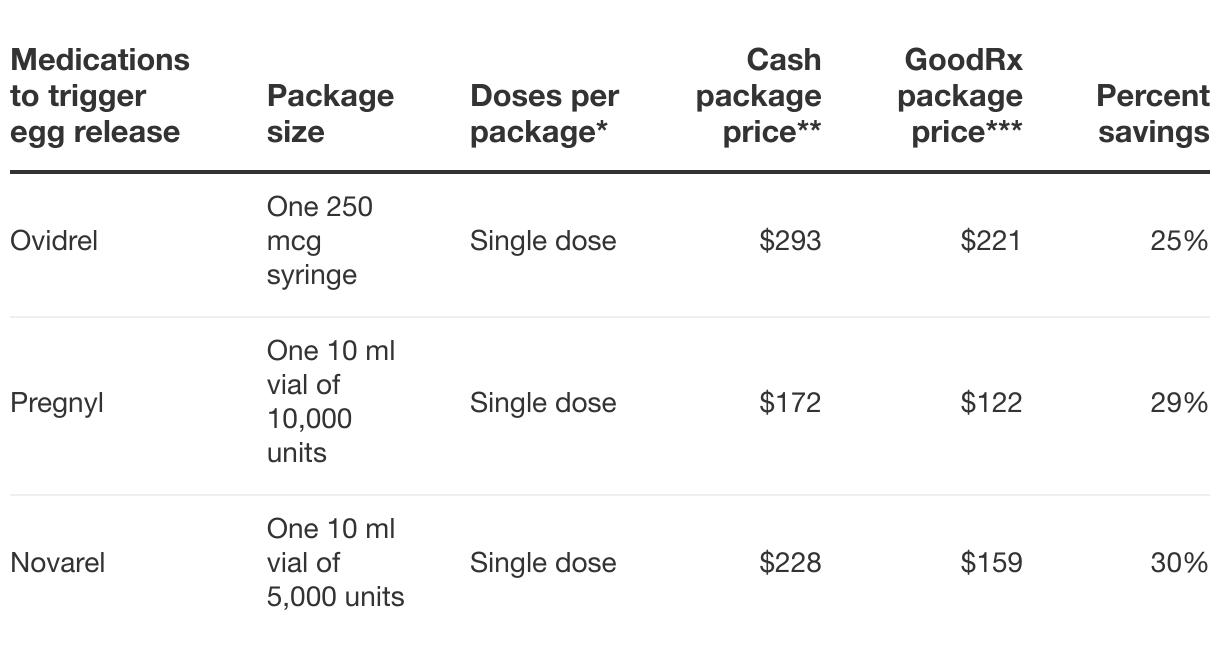This screenshot has height=648, width=1220.
Task: Select Pregnyl's $172 cash price
Action: (790, 403)
